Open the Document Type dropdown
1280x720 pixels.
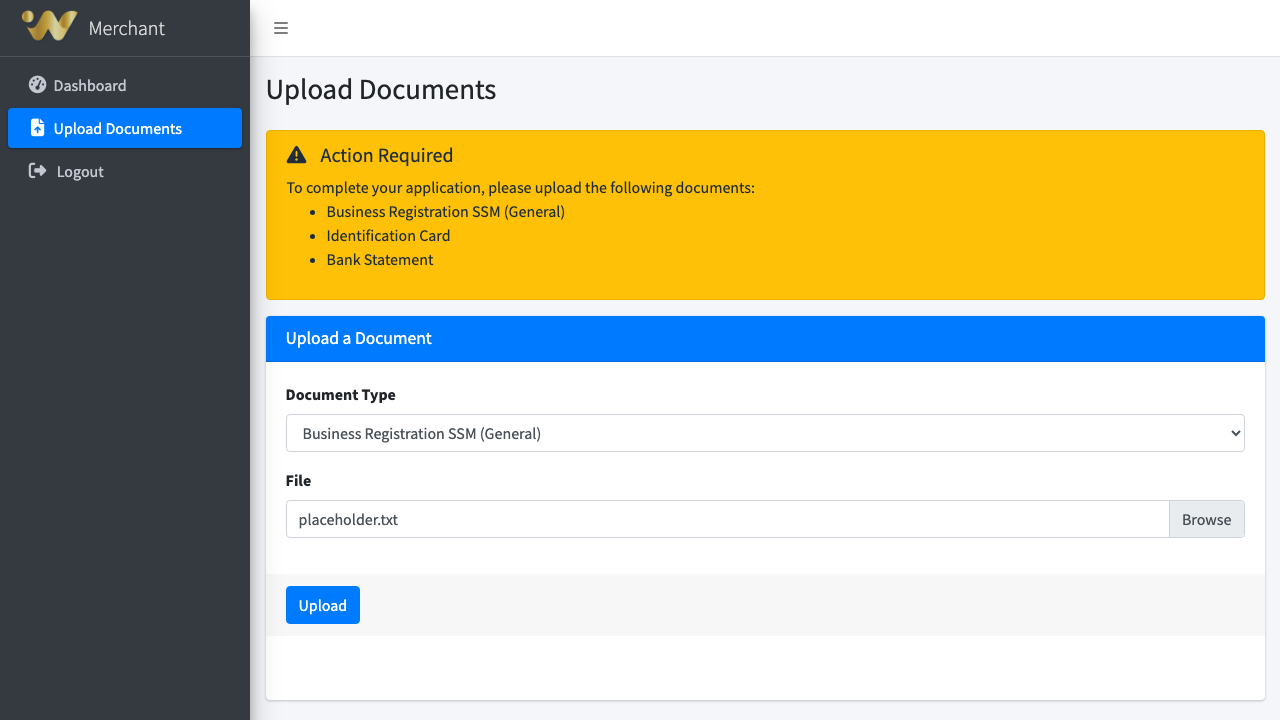(x=765, y=433)
